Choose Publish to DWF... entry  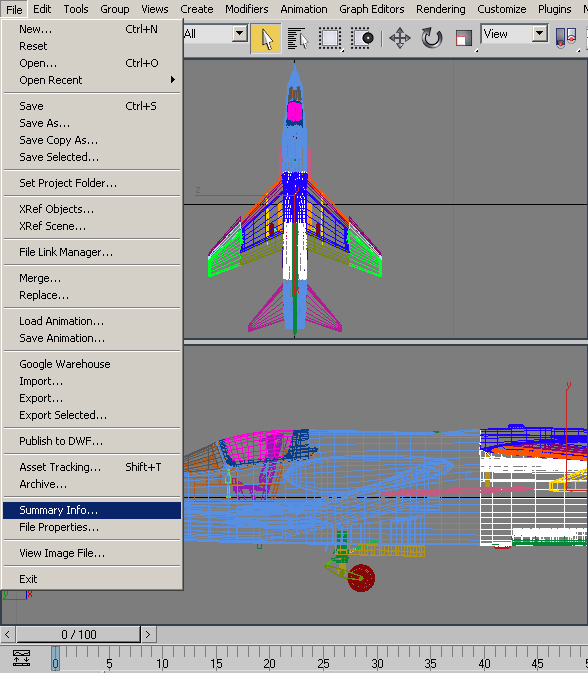click(92, 441)
